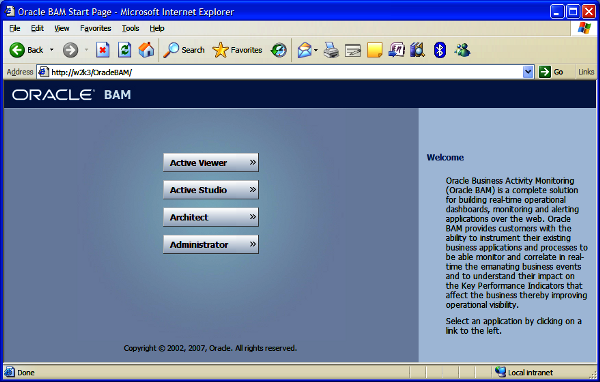Minimize the Internet Explorer window

point(557,12)
